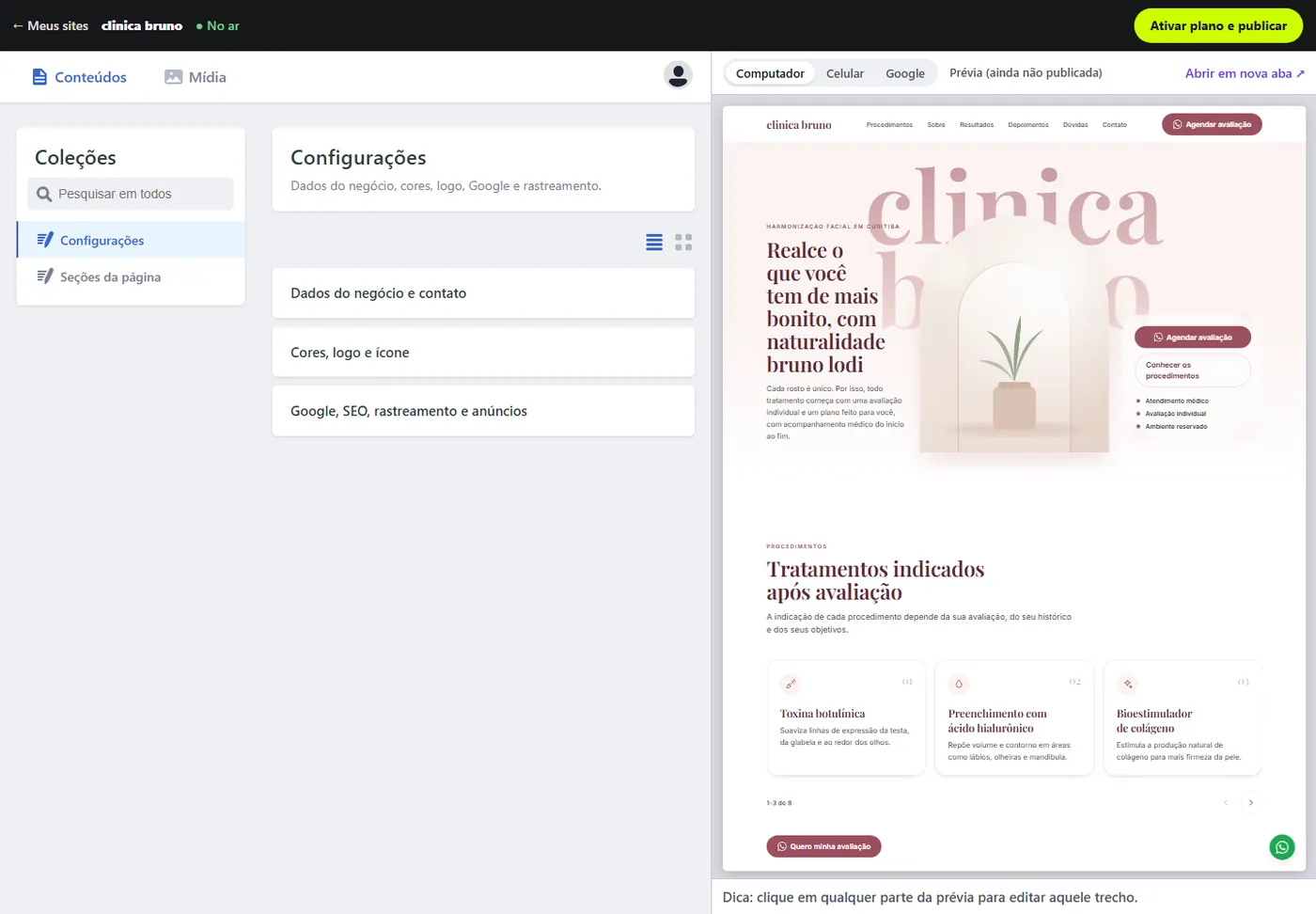Click Contato in preview navigation
The width and height of the screenshot is (1316, 914).
click(1115, 125)
